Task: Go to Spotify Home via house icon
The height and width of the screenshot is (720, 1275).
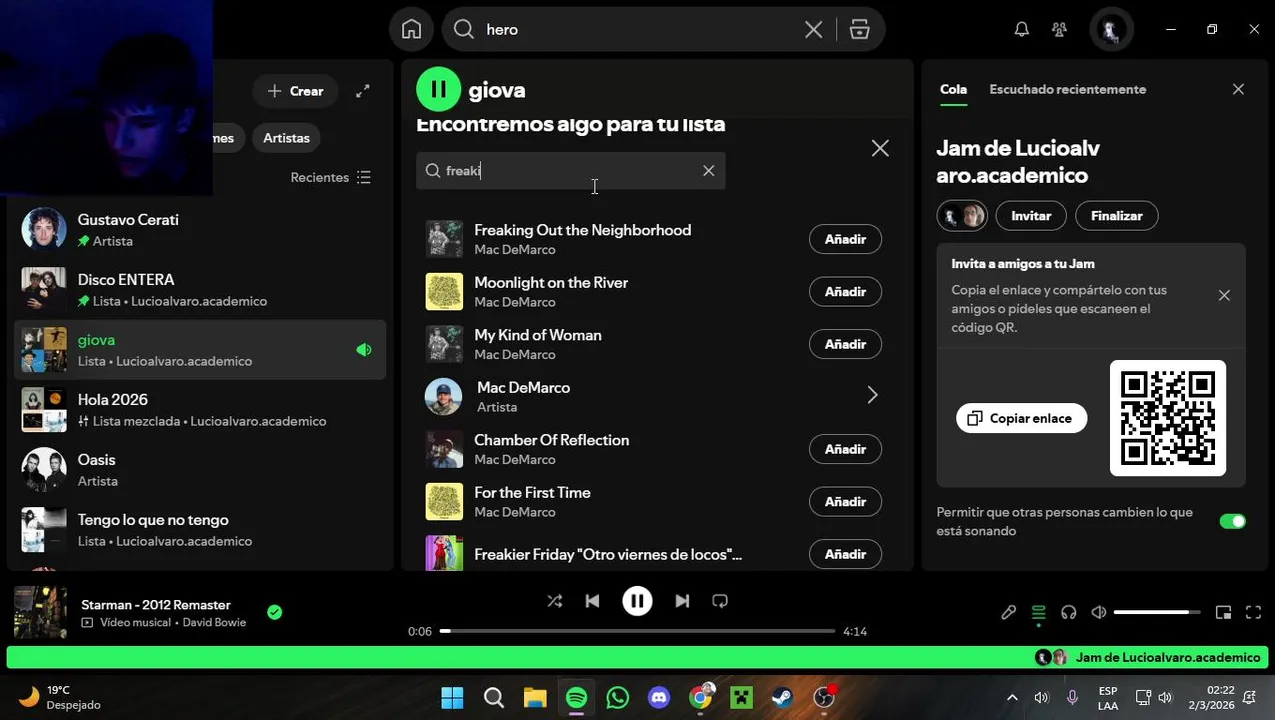Action: [411, 29]
